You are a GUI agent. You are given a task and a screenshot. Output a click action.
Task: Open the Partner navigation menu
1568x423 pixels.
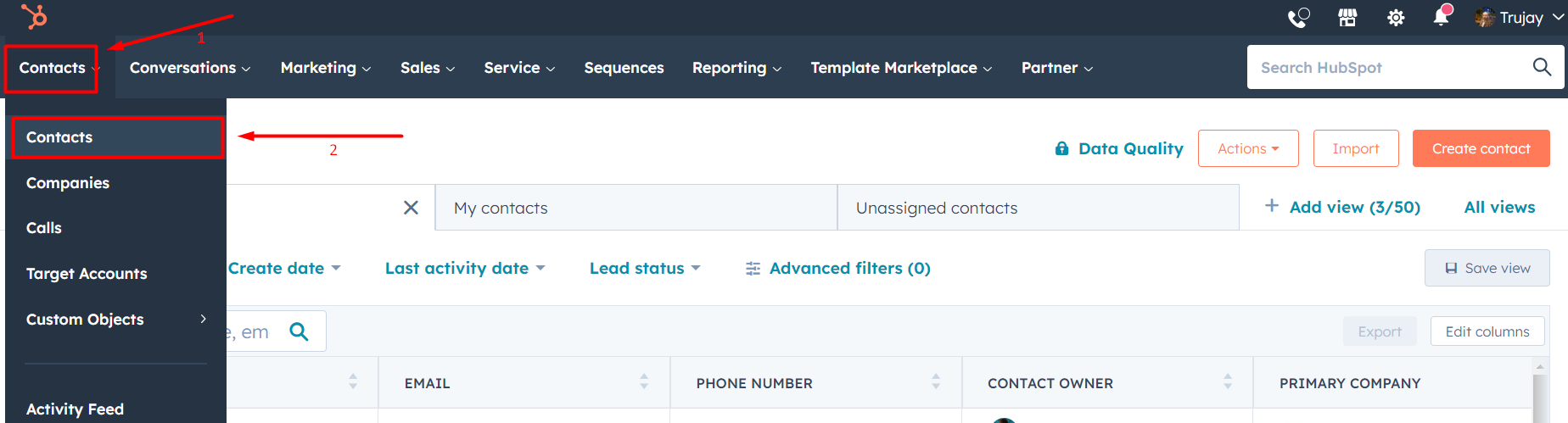[x=1057, y=68]
